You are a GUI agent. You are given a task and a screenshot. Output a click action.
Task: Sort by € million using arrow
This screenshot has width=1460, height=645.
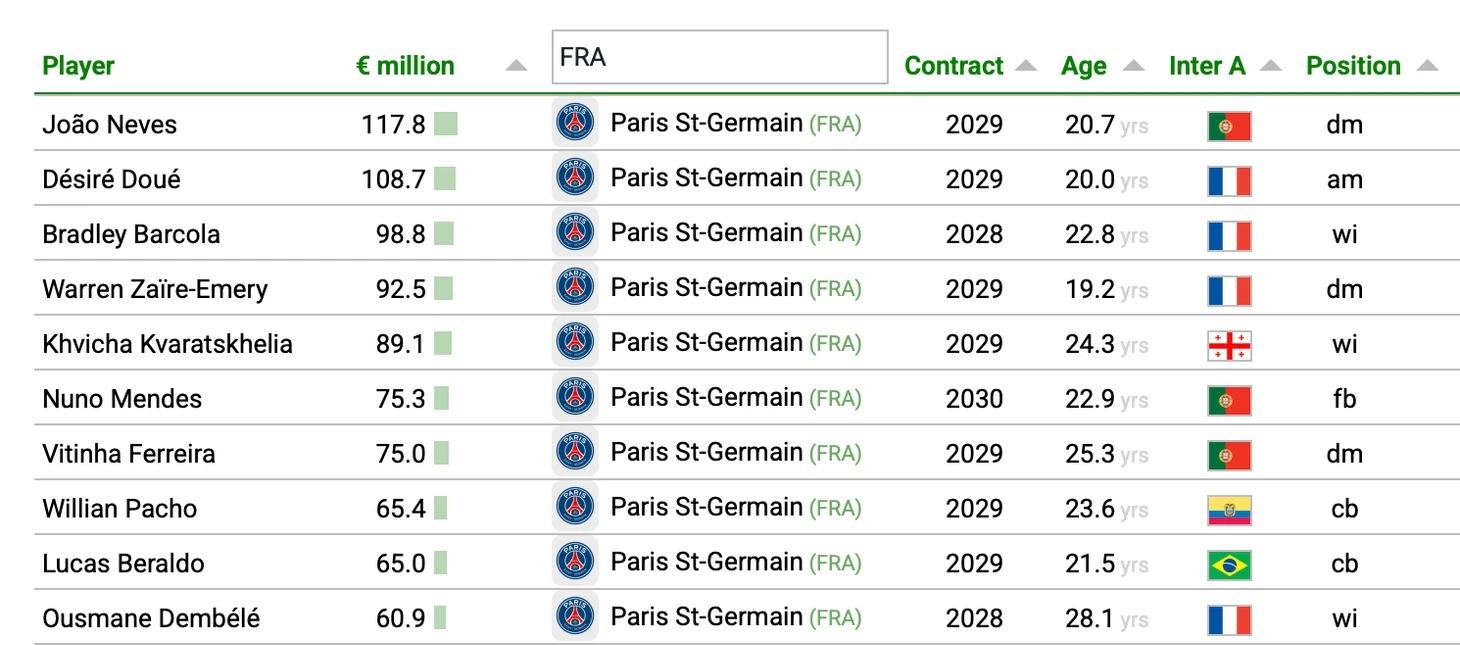[515, 66]
